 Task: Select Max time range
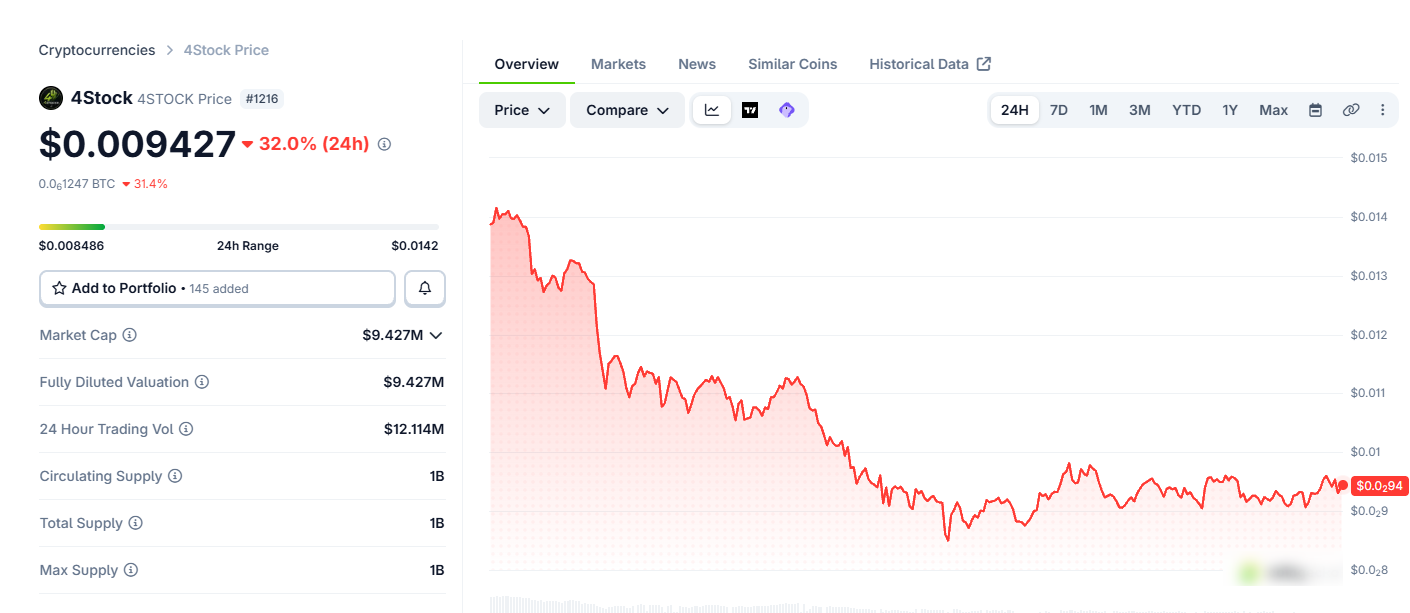click(x=1274, y=110)
